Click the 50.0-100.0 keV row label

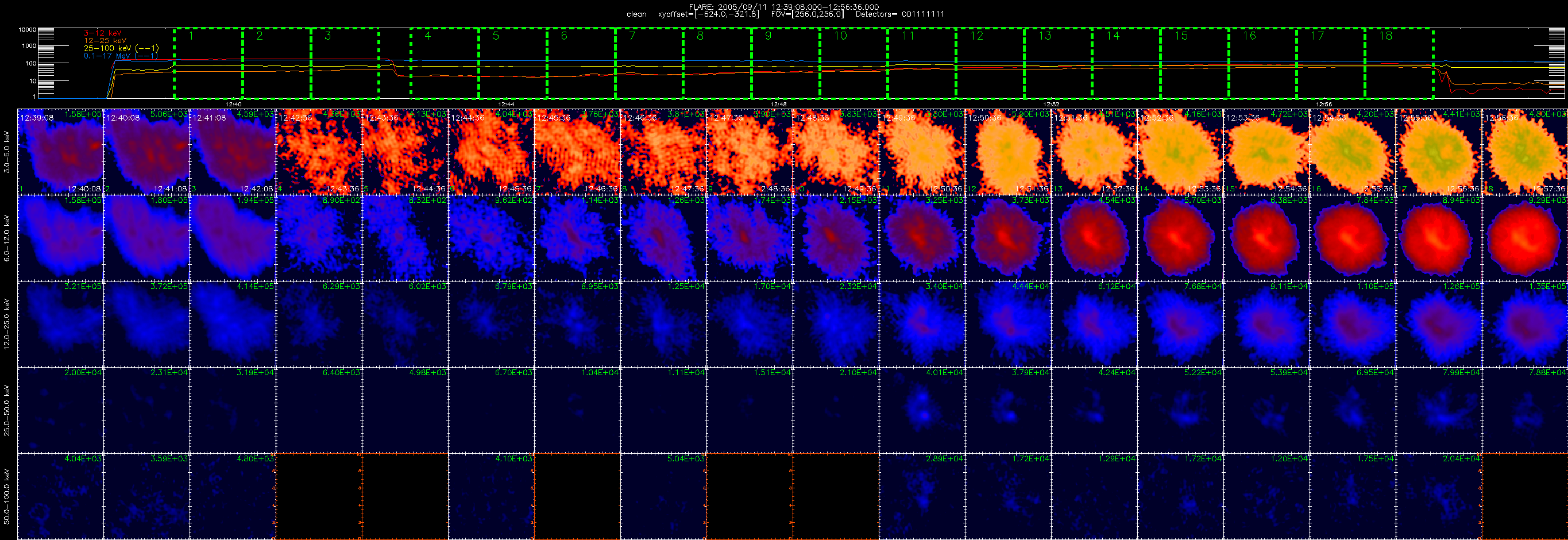point(7,496)
